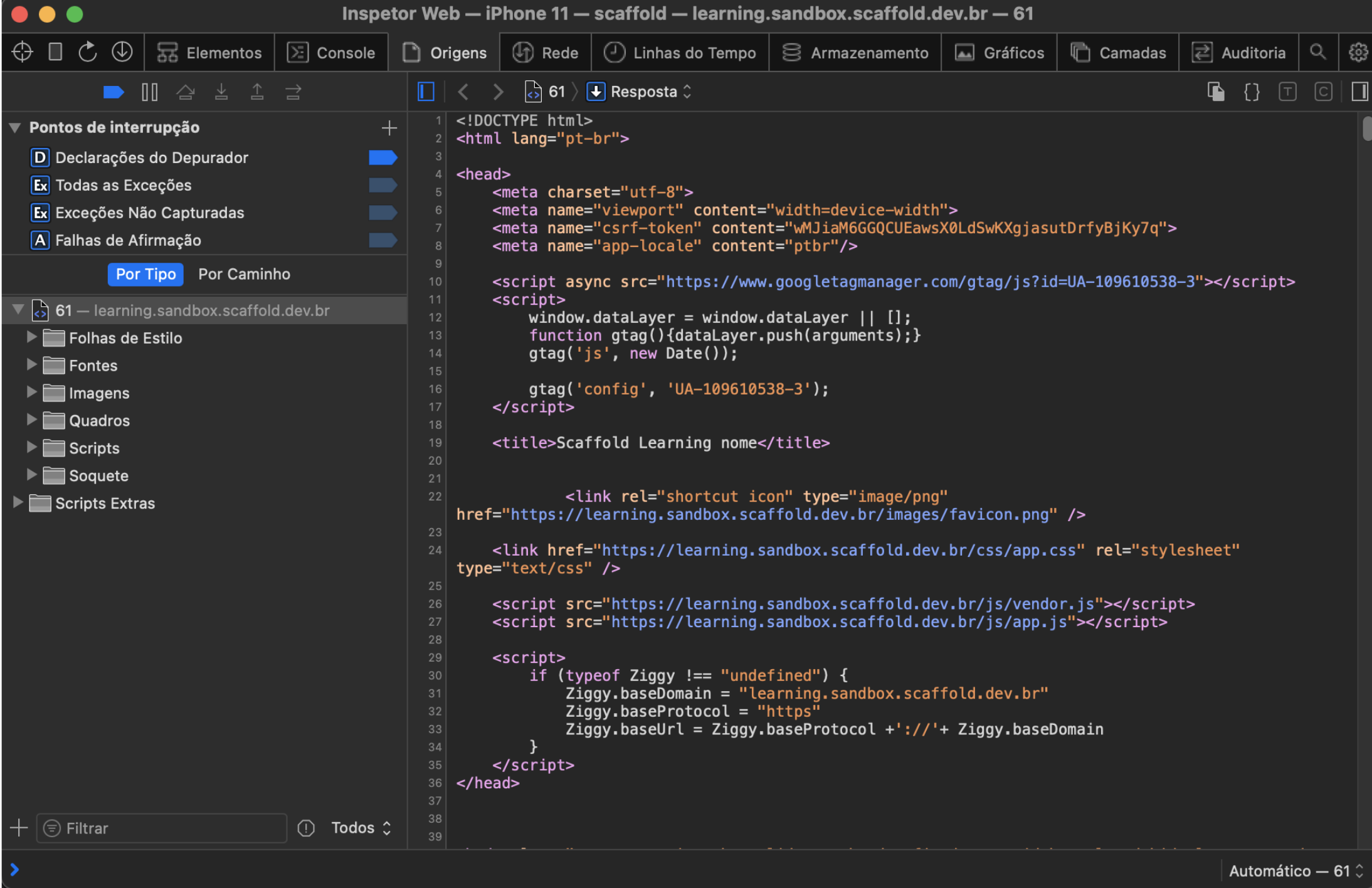Open the device settings phone icon
This screenshot has width=1372, height=888.
55,52
